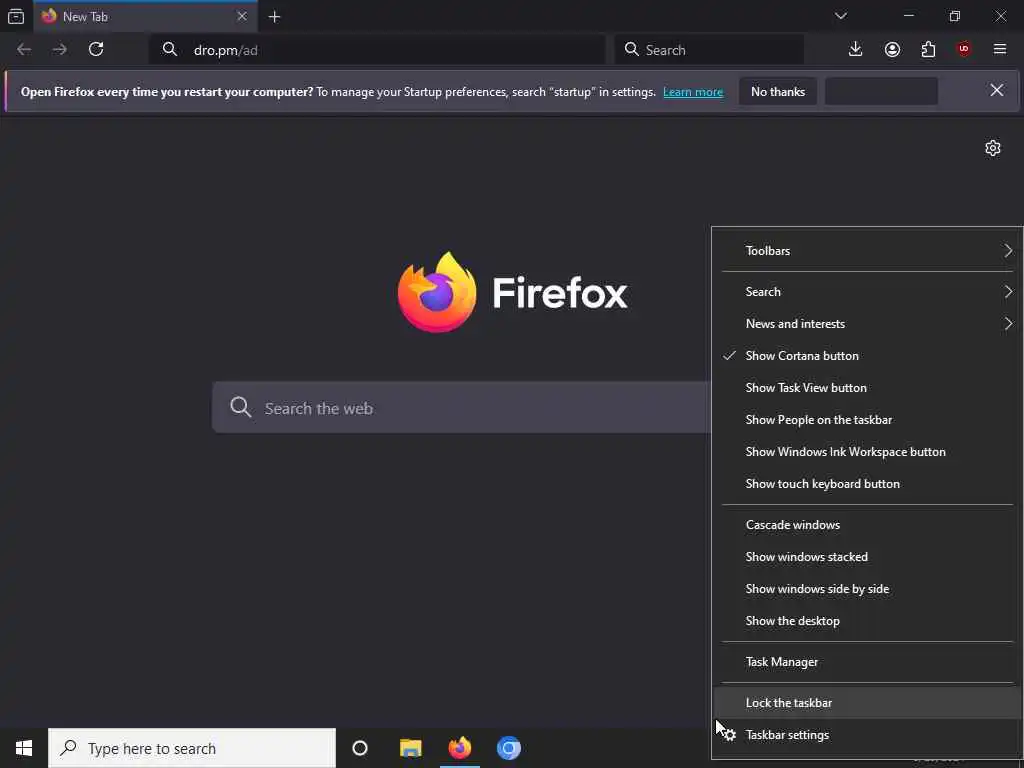Open Firefox View icon left of tab
The width and height of the screenshot is (1024, 768).
[16, 16]
